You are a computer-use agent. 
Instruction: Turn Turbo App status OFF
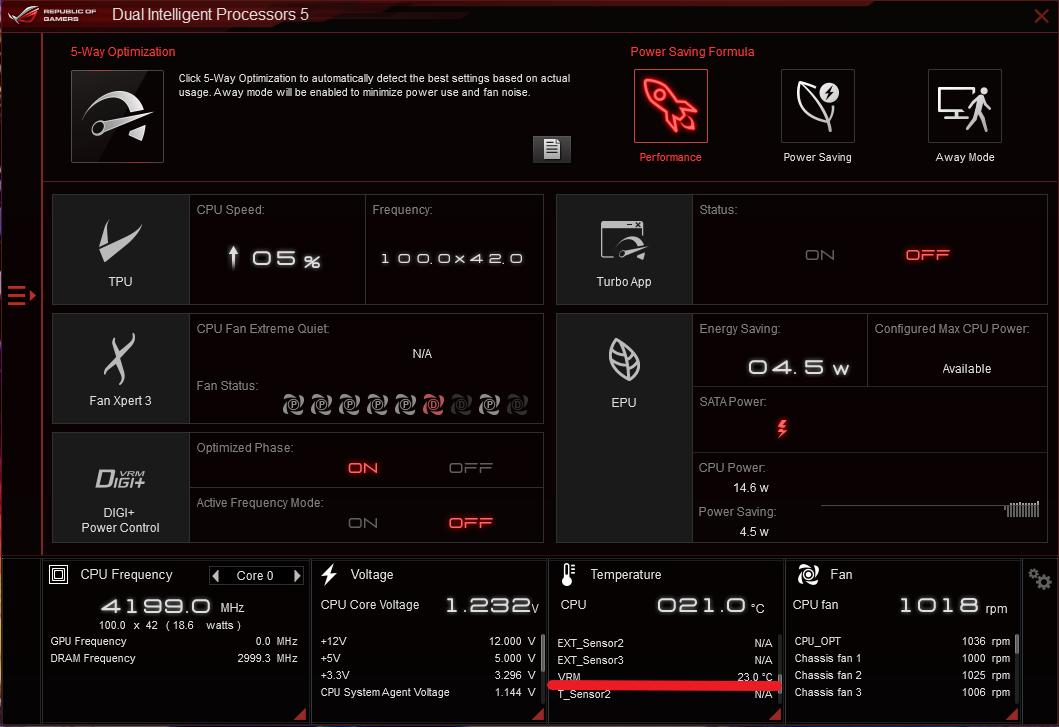pyautogui.click(x=927, y=255)
